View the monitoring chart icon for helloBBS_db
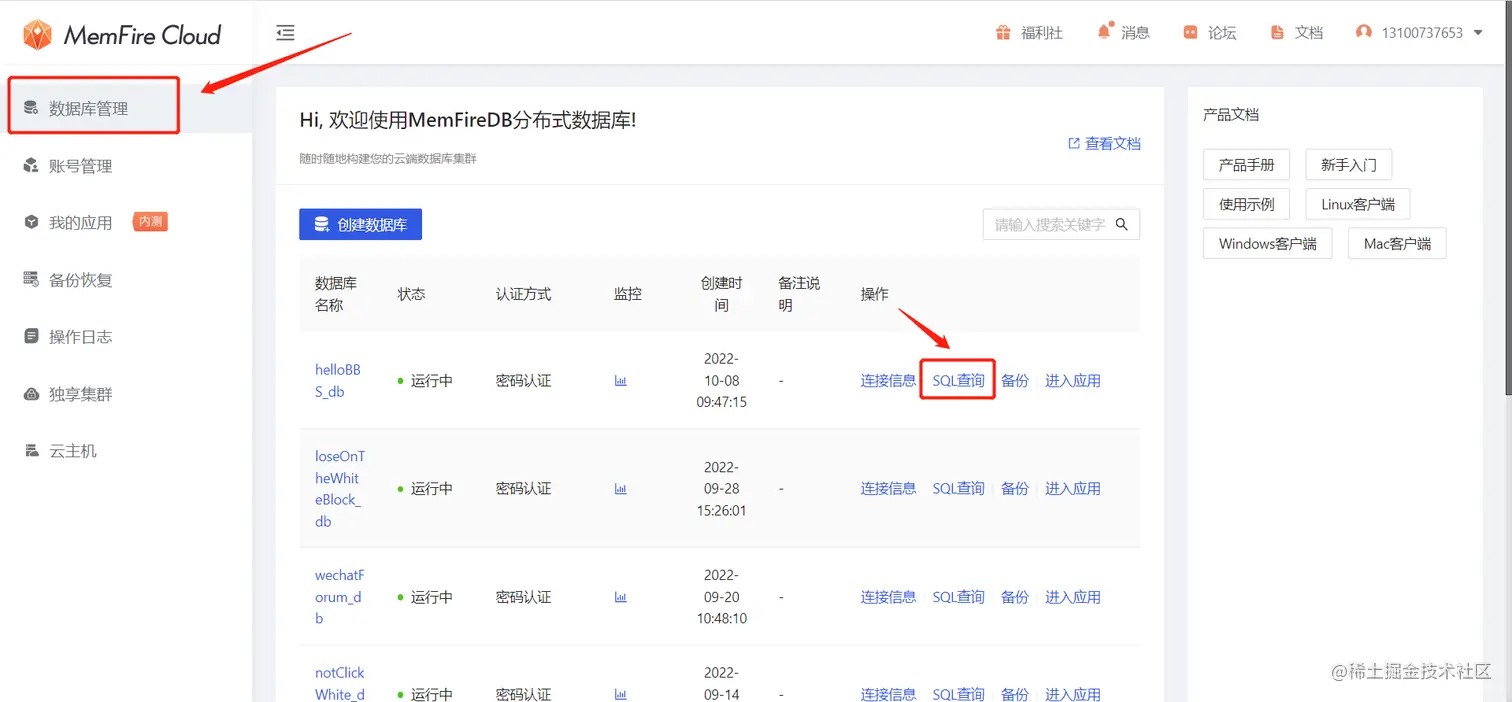The image size is (1512, 702). (x=621, y=381)
